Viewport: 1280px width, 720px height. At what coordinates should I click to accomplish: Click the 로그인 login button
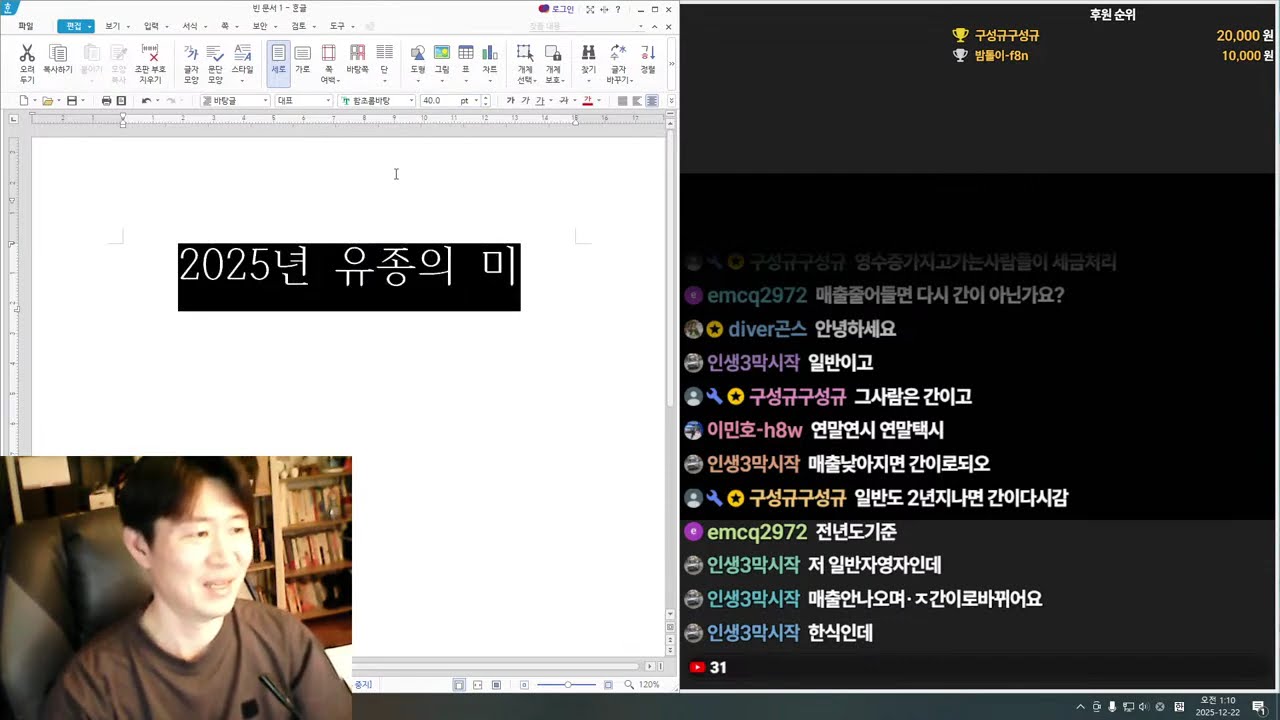coord(557,9)
